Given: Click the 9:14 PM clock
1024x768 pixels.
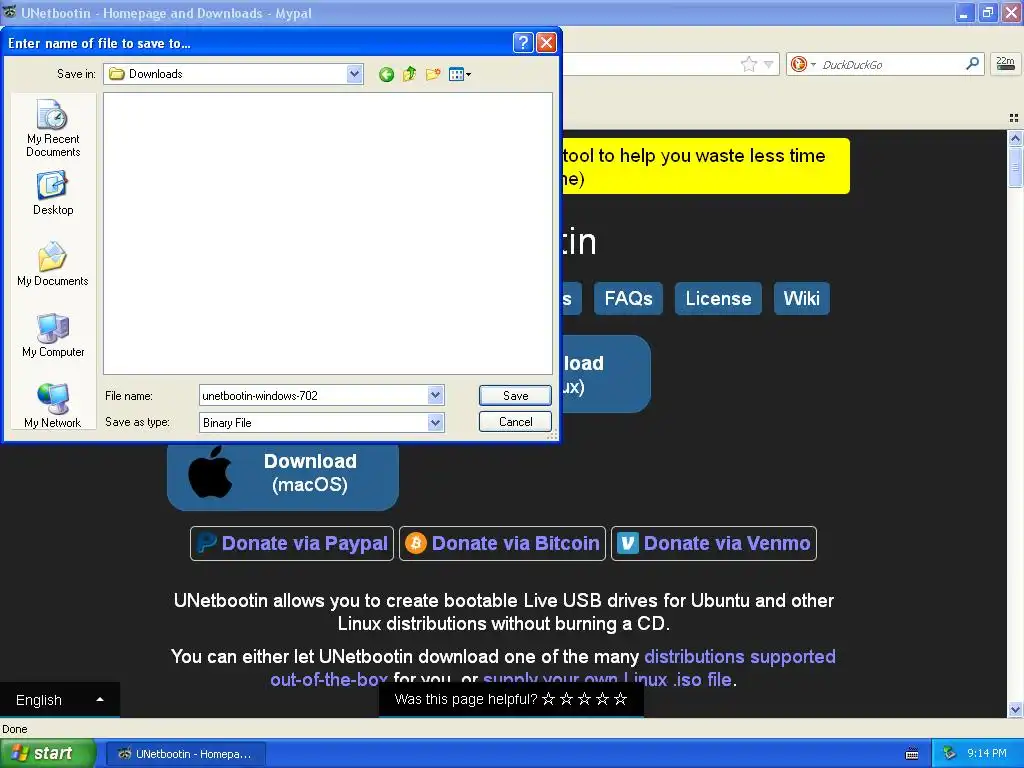Looking at the screenshot, I should point(987,754).
